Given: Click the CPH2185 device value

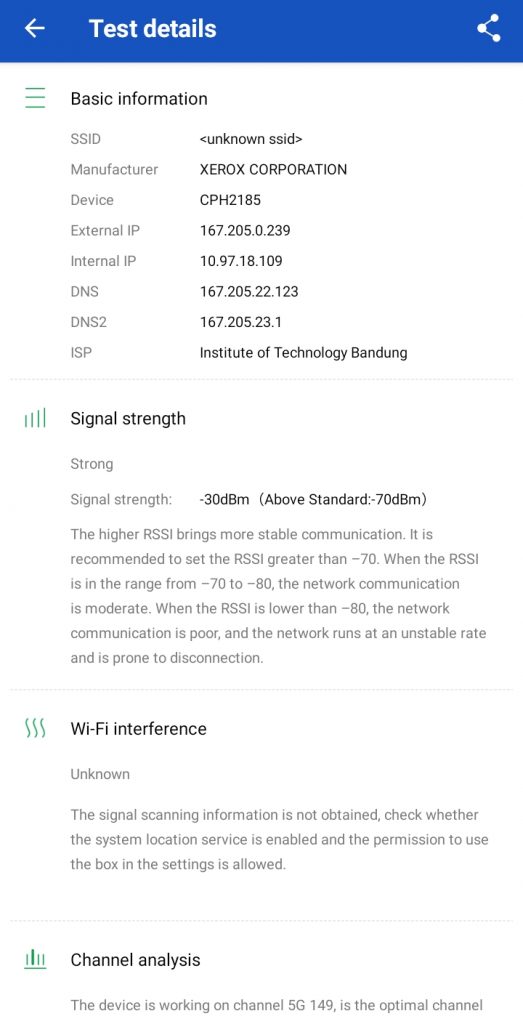Looking at the screenshot, I should 230,200.
